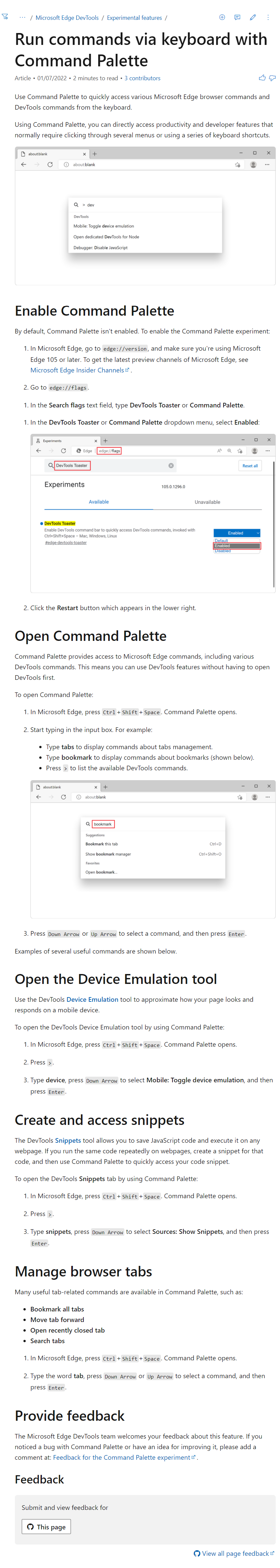Click View all page feedback link
The height and width of the screenshot is (1568, 280).
point(234,1553)
